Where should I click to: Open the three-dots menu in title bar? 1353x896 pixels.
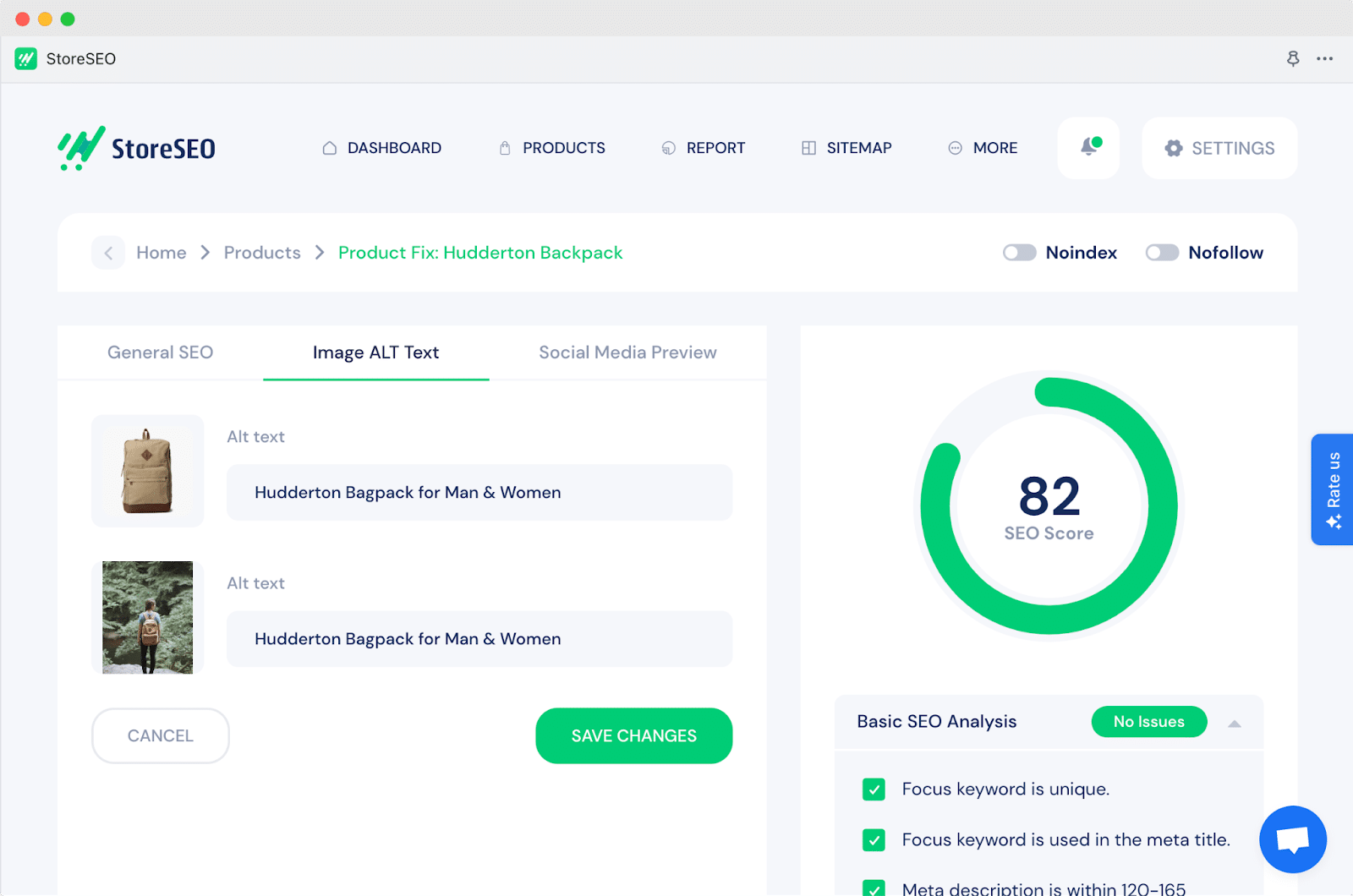tap(1324, 58)
